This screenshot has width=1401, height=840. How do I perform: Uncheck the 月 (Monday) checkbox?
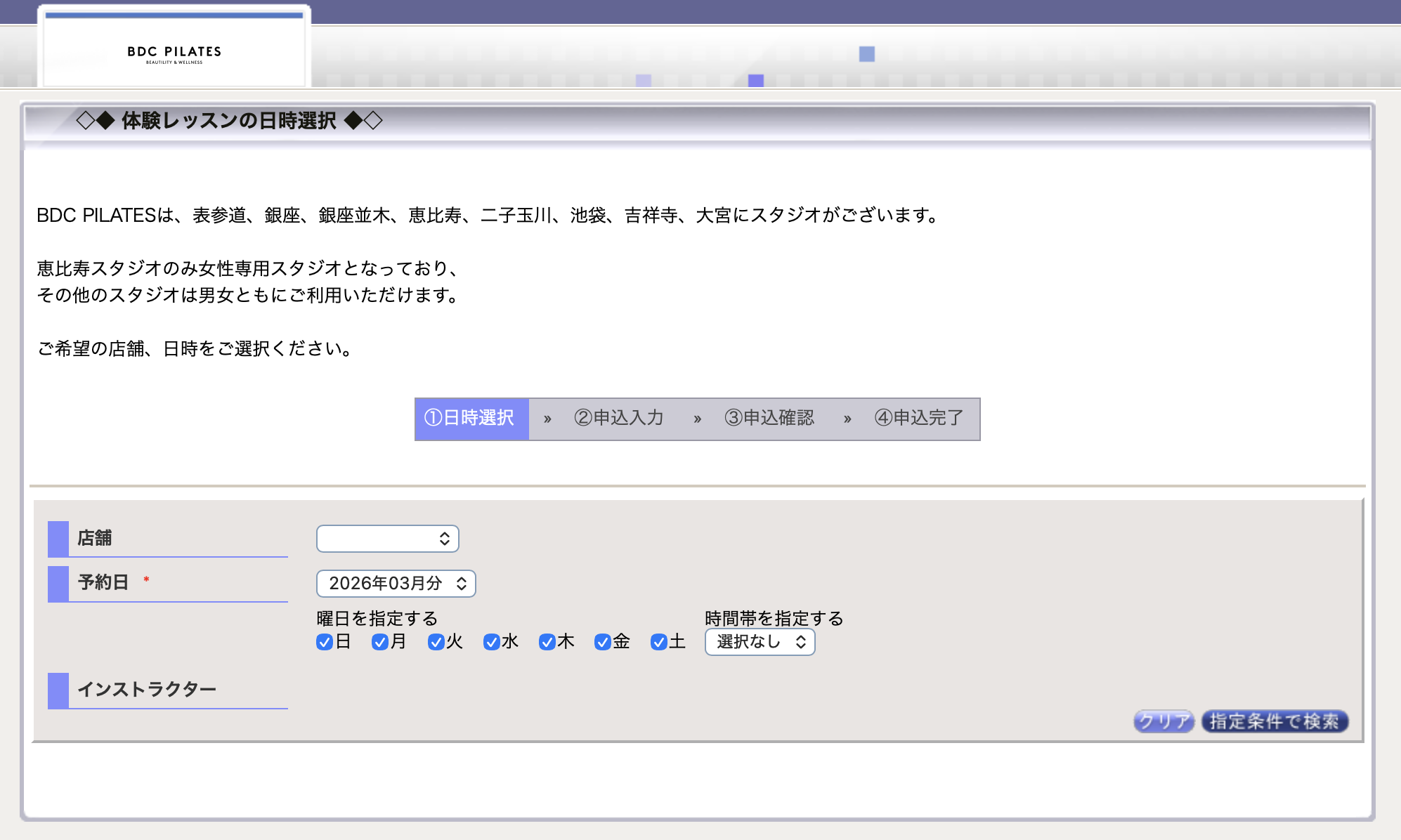[x=380, y=641]
